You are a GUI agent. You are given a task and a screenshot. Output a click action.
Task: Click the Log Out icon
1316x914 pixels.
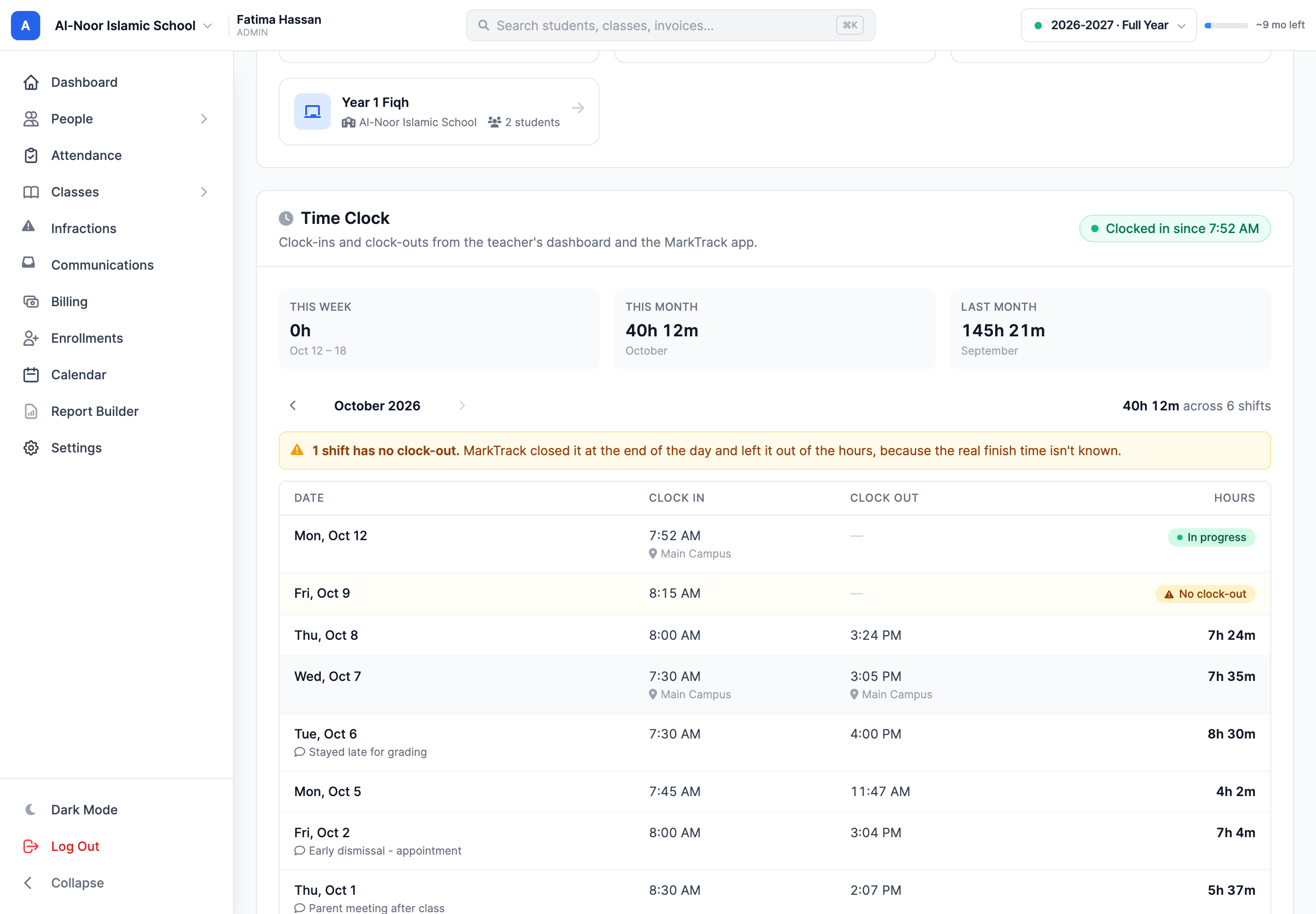click(x=31, y=846)
